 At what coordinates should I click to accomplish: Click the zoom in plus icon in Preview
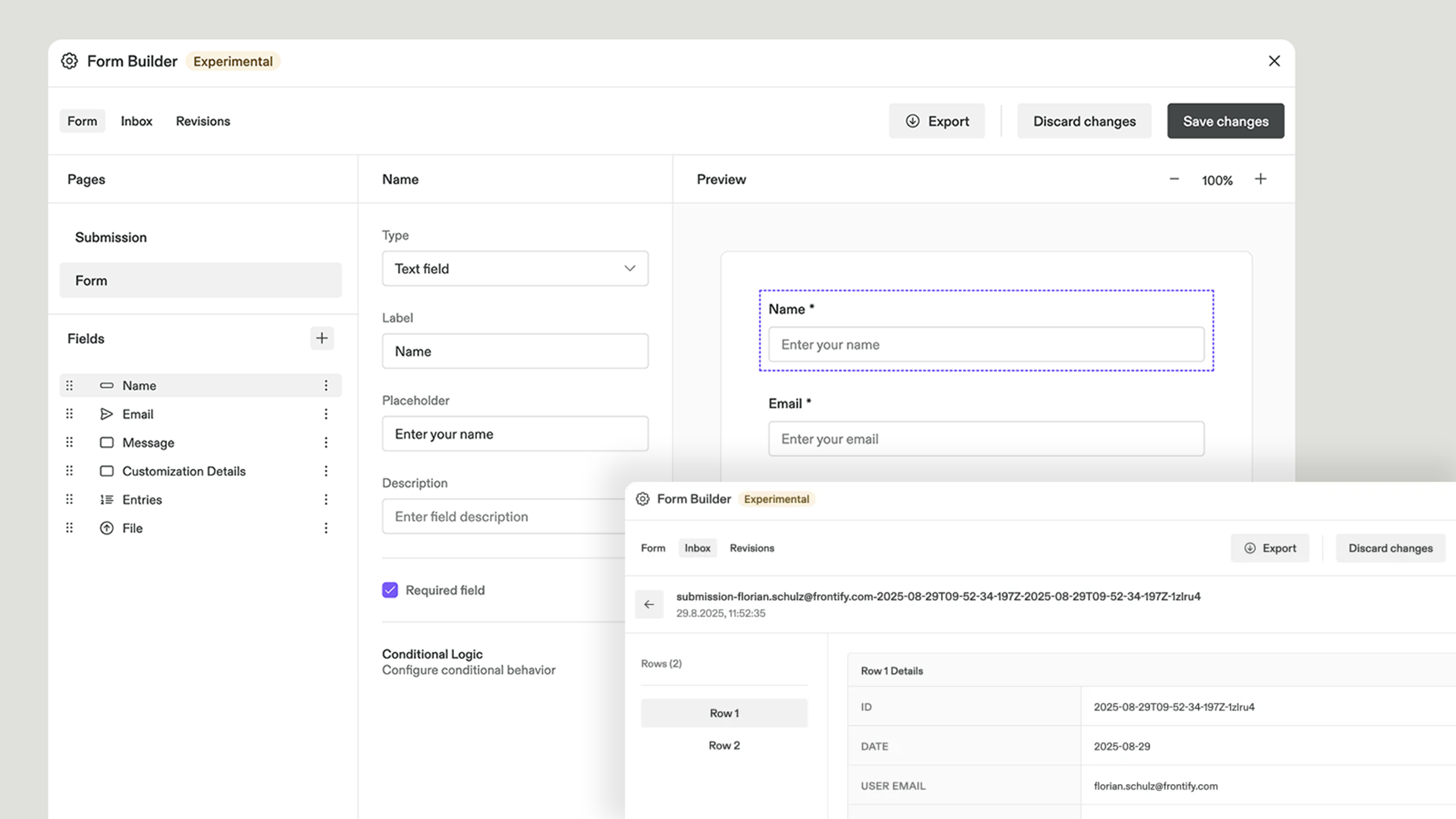[x=1261, y=179]
